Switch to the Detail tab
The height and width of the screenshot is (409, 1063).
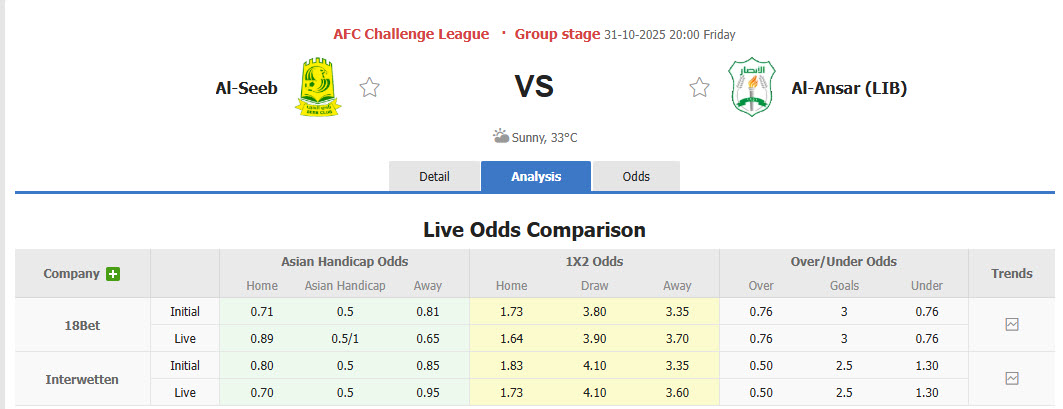(434, 176)
